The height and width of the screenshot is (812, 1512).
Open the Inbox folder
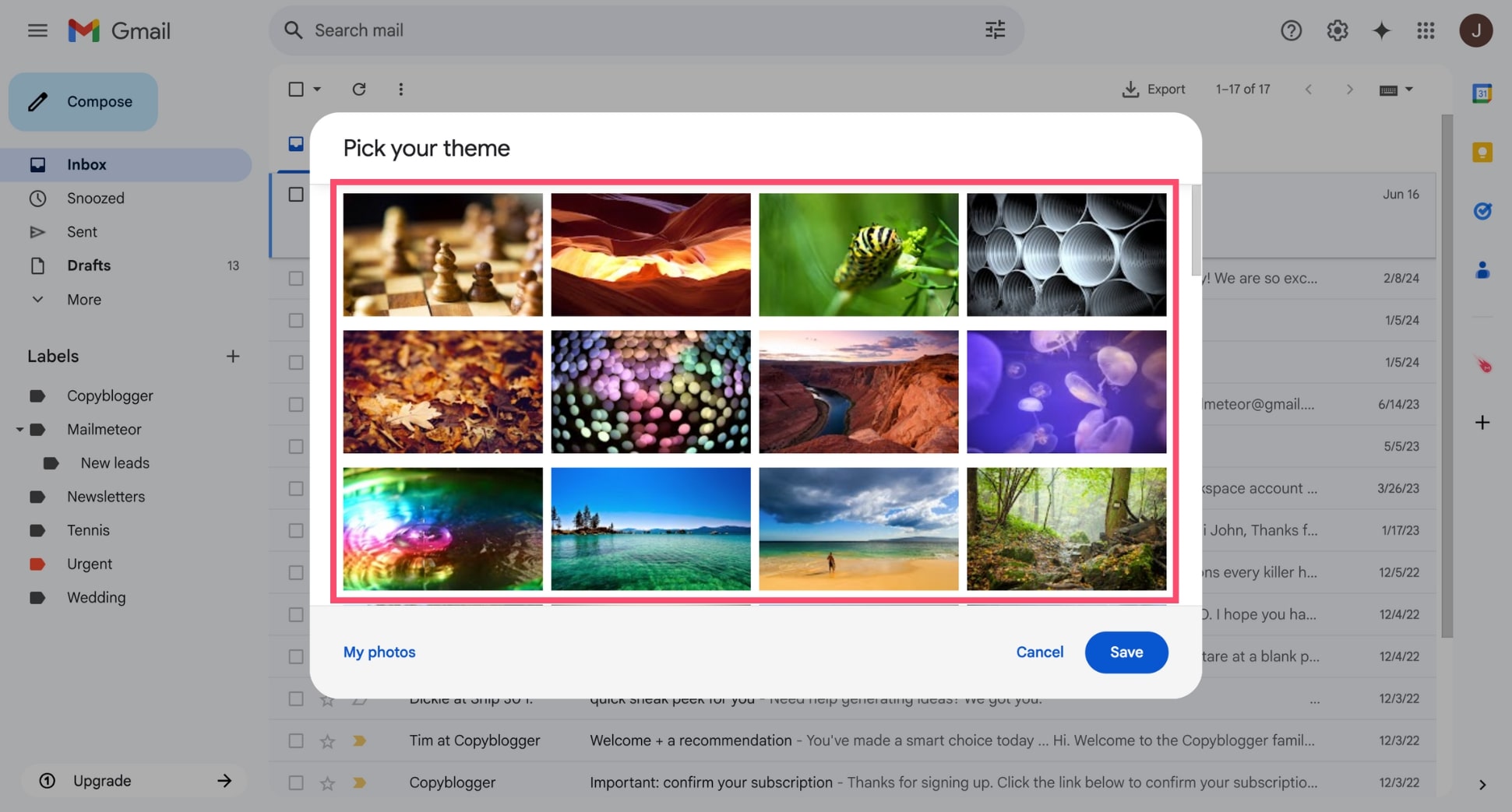(x=125, y=165)
